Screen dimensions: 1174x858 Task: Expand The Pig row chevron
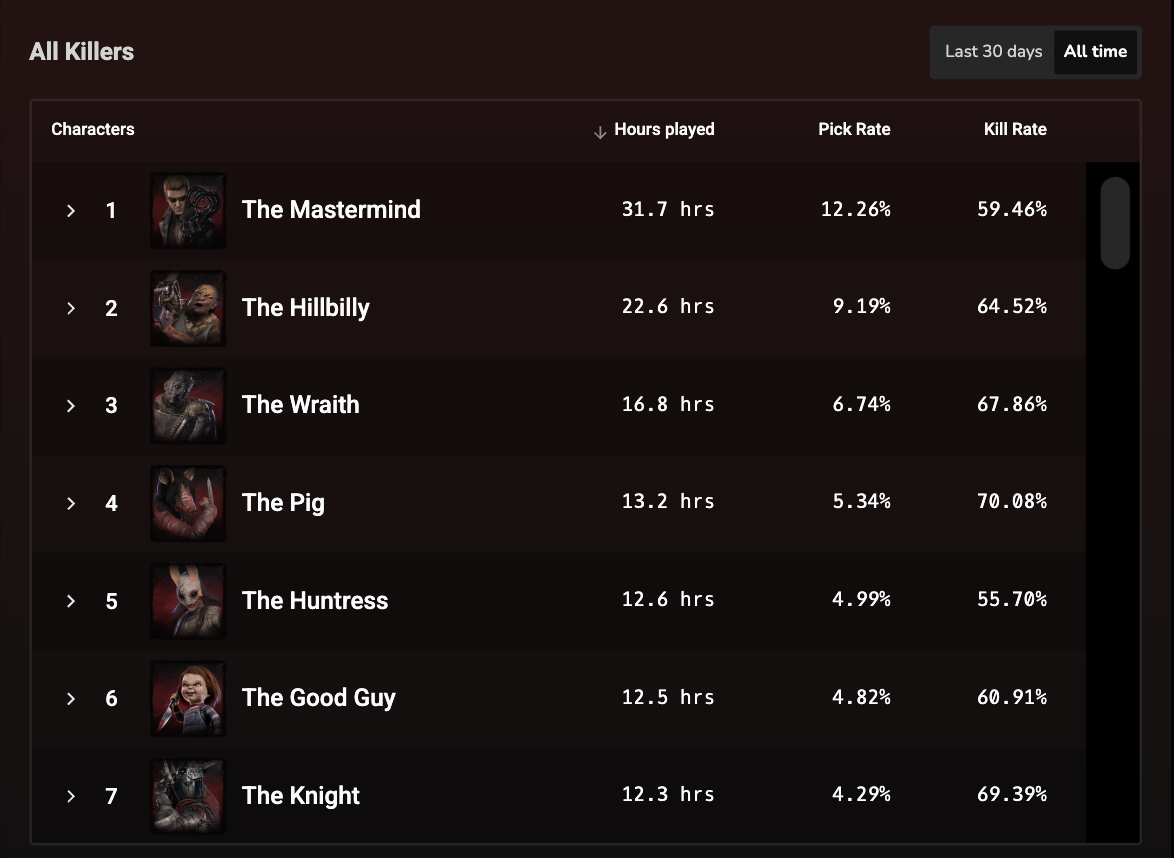click(x=70, y=504)
